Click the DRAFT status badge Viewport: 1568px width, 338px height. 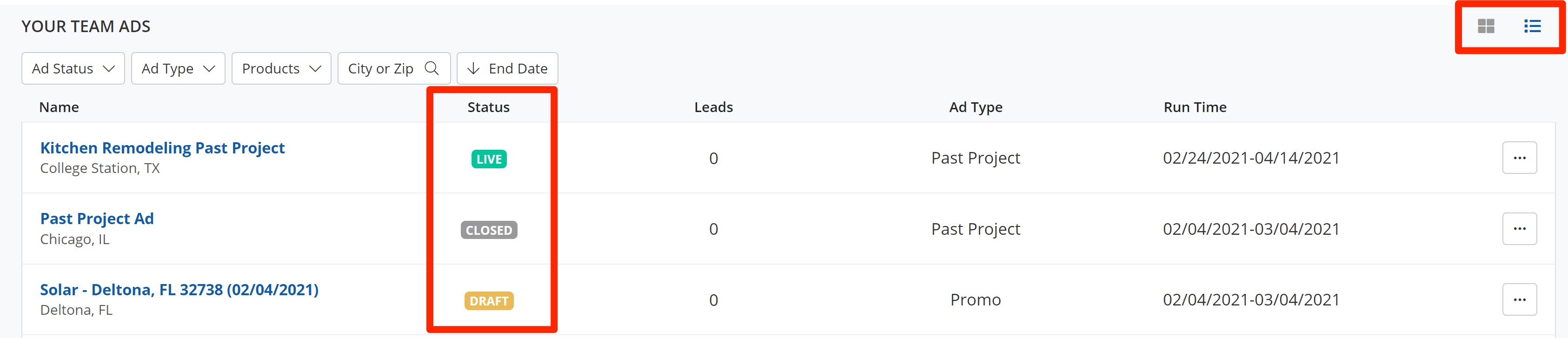pos(489,301)
